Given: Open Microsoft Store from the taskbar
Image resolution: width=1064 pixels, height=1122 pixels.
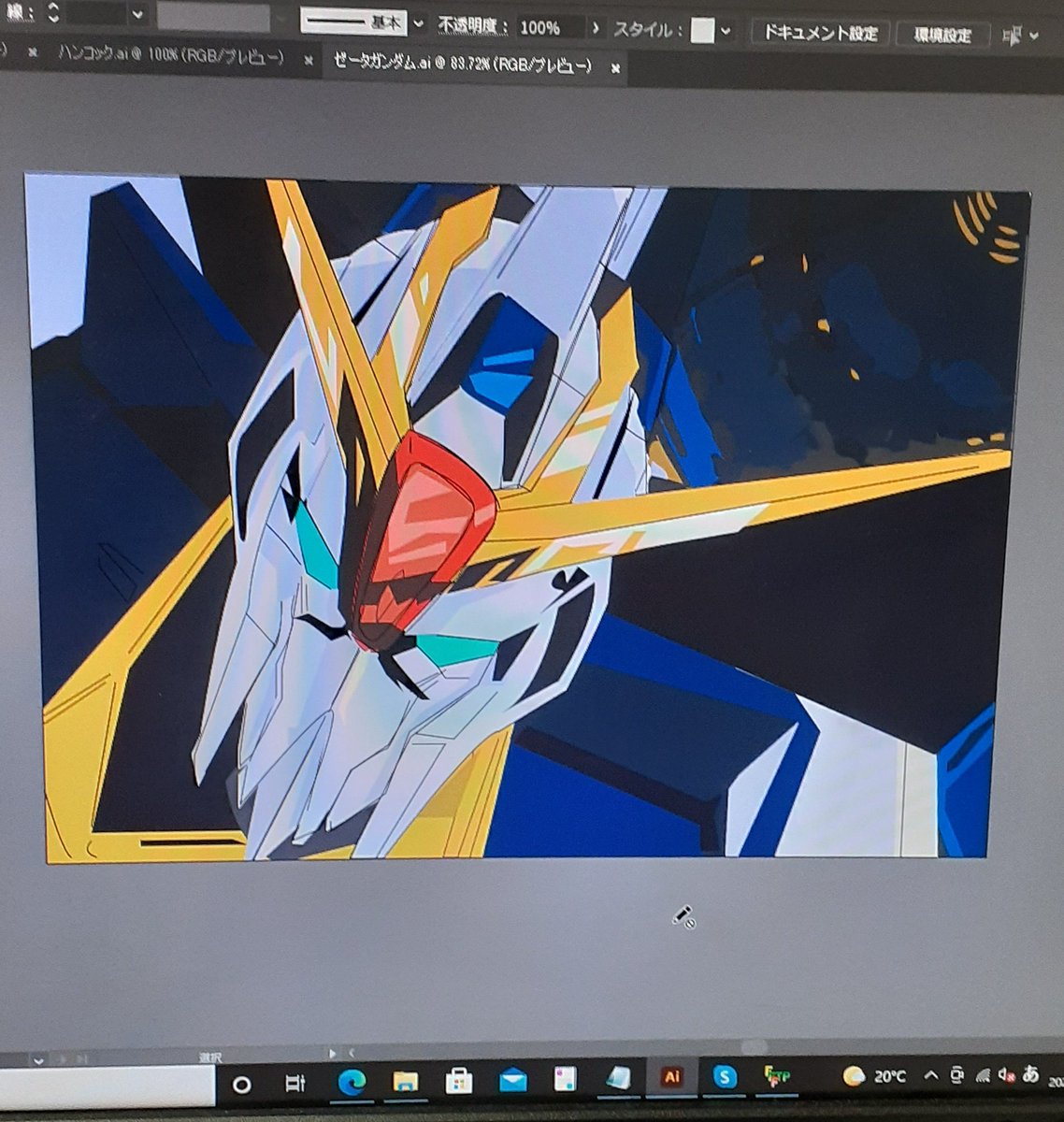Looking at the screenshot, I should pos(458,1081).
